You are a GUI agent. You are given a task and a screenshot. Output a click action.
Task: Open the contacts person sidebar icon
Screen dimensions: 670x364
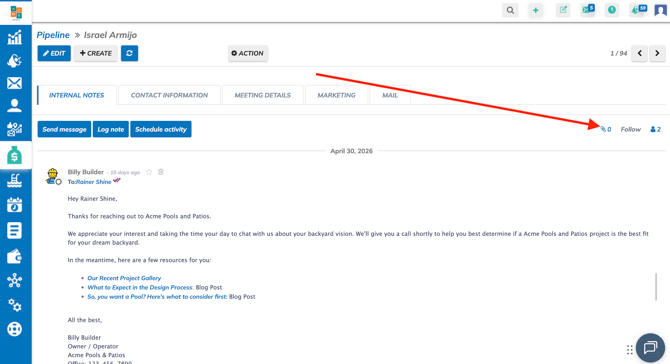15,106
